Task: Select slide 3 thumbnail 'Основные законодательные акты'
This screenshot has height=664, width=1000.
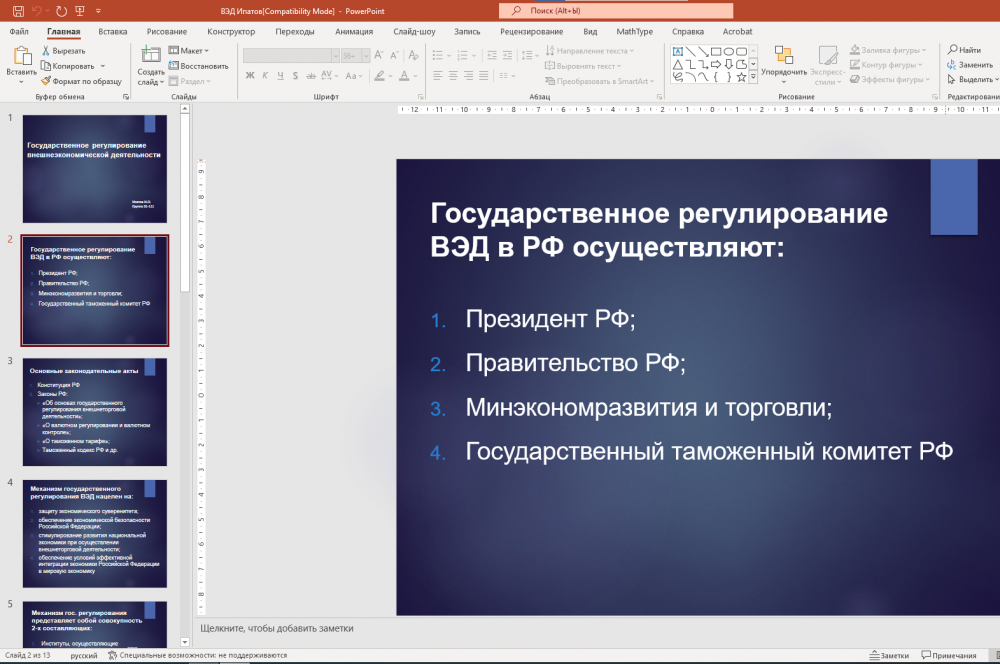Action: click(x=95, y=411)
